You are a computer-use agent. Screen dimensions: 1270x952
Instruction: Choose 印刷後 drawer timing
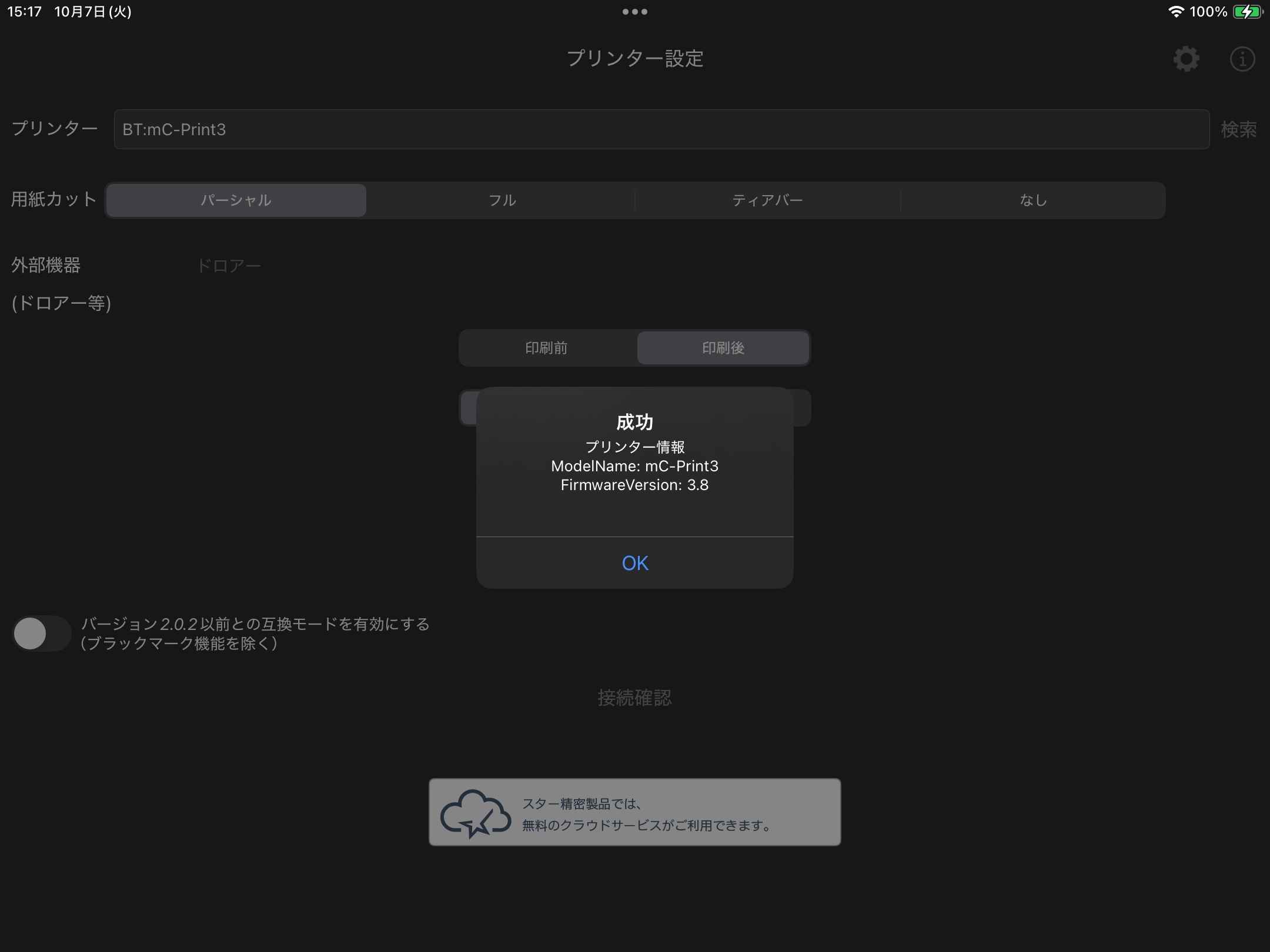pos(723,348)
